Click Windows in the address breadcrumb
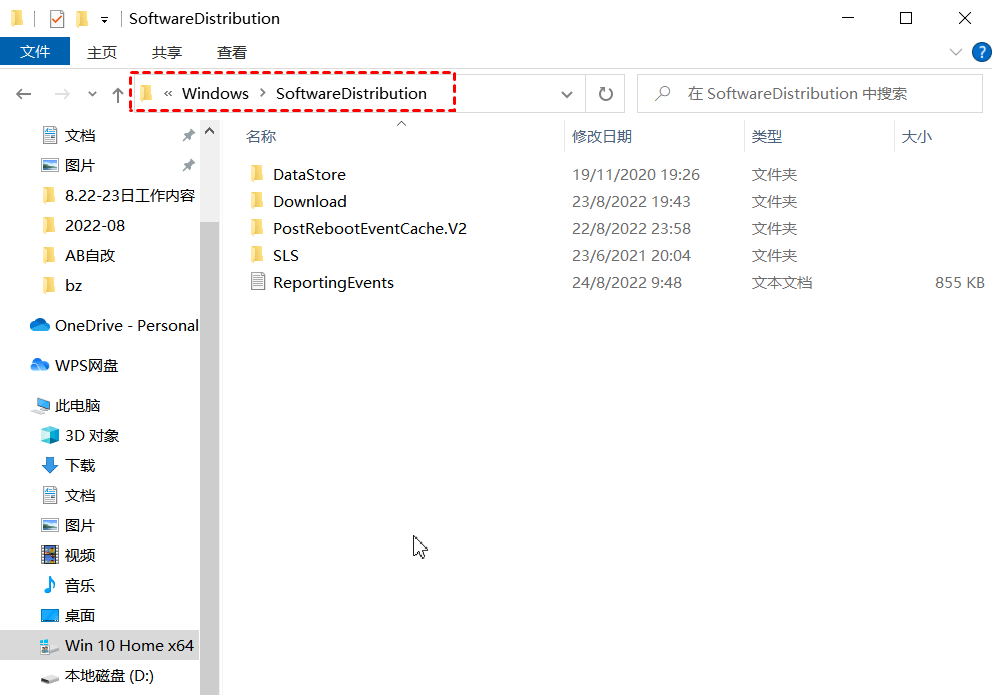Screen dimensions: 992x695 (215, 94)
